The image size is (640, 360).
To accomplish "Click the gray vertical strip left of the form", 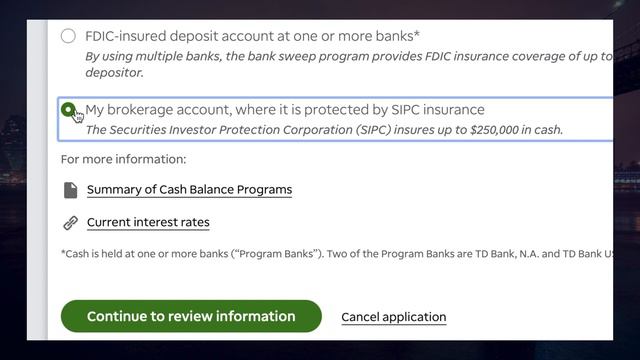I will (37, 180).
